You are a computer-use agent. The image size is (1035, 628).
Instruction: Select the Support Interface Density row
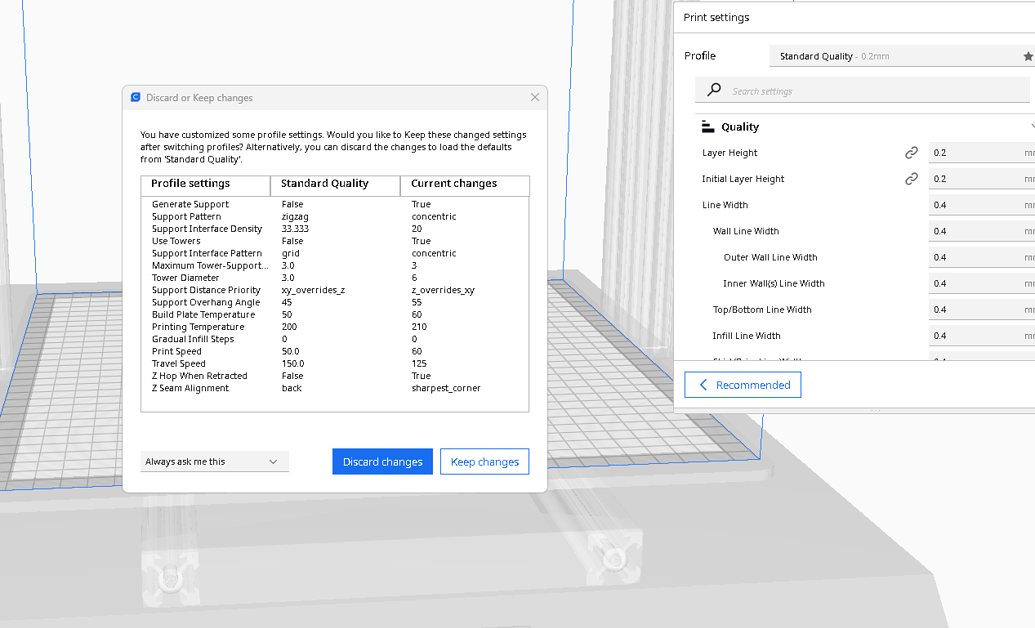tap(335, 229)
